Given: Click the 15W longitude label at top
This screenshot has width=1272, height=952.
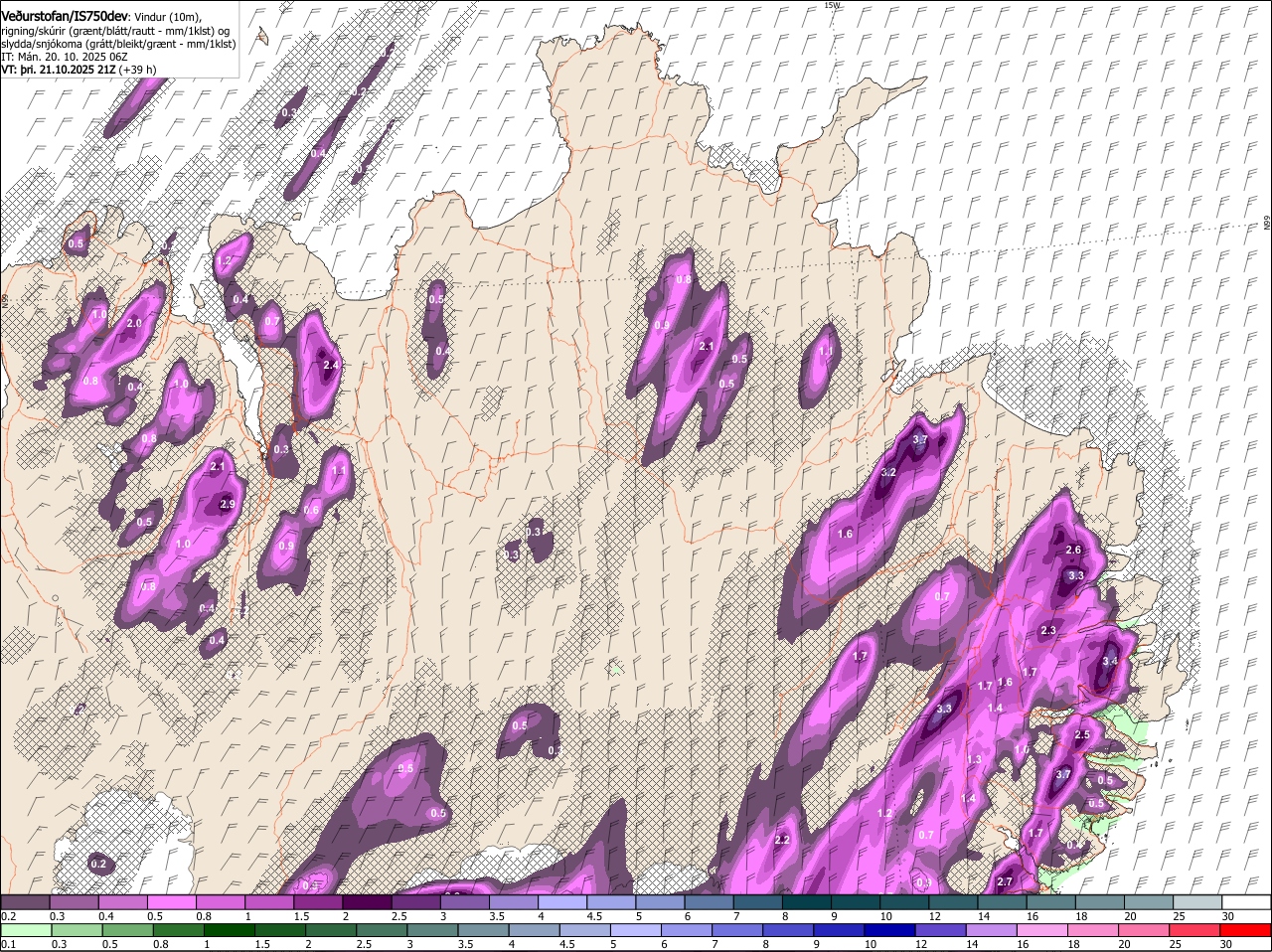Looking at the screenshot, I should tap(832, 5).
